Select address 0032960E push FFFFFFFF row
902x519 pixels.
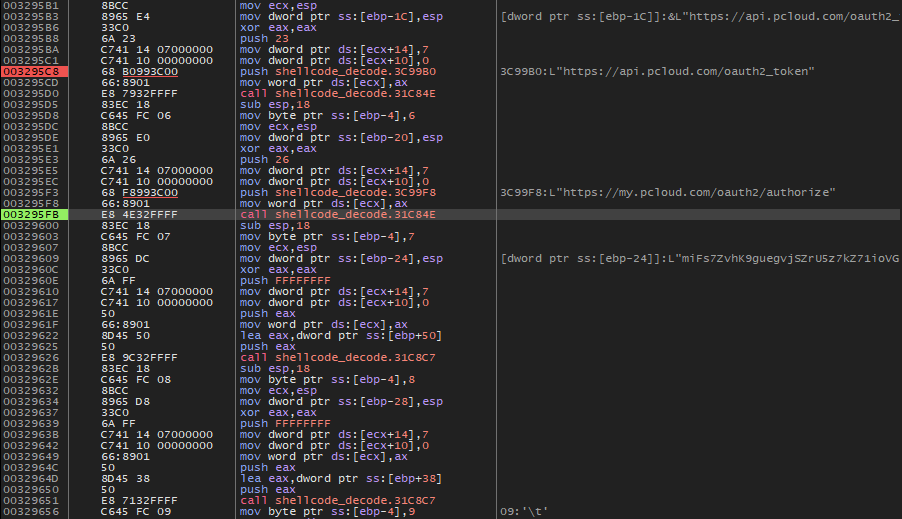click(x=30, y=280)
